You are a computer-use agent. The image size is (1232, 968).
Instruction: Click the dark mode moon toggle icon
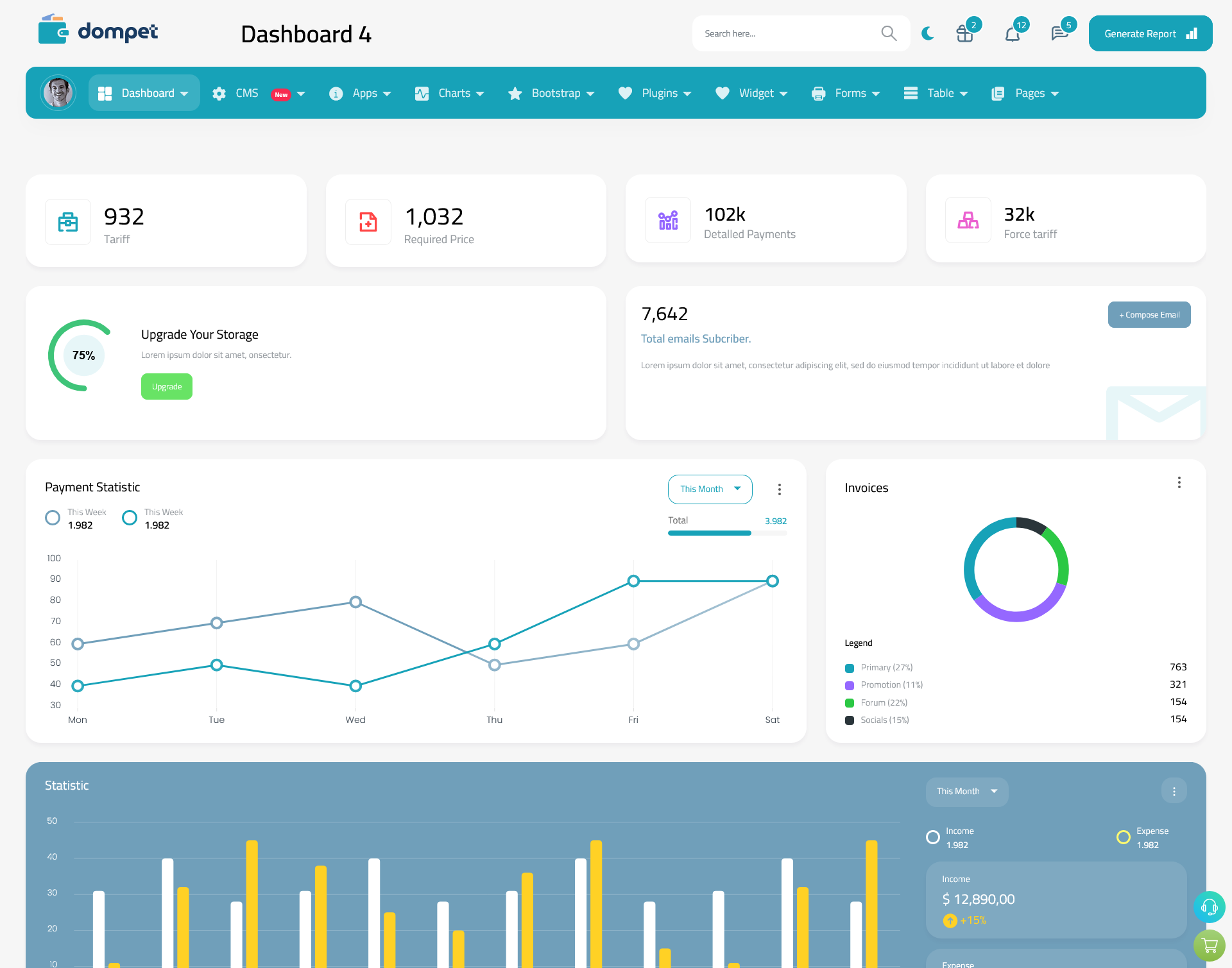pyautogui.click(x=926, y=33)
